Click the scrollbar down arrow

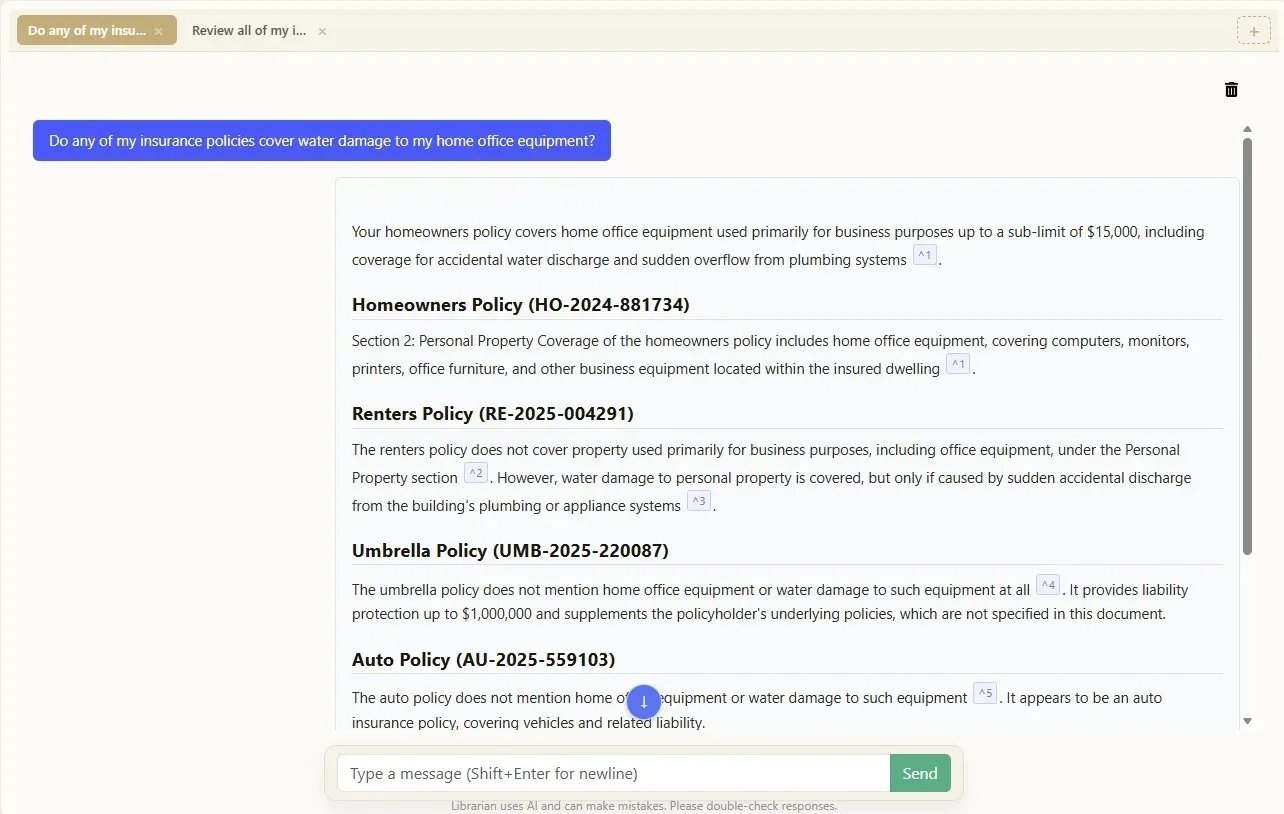click(x=1247, y=719)
